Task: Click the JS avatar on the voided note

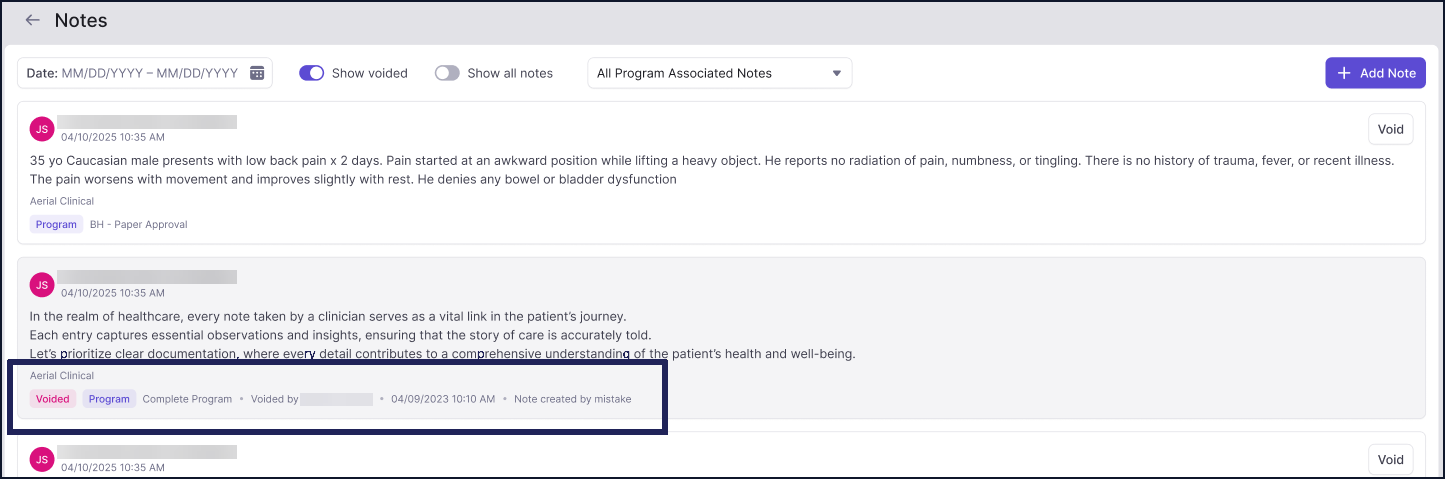Action: (42, 285)
